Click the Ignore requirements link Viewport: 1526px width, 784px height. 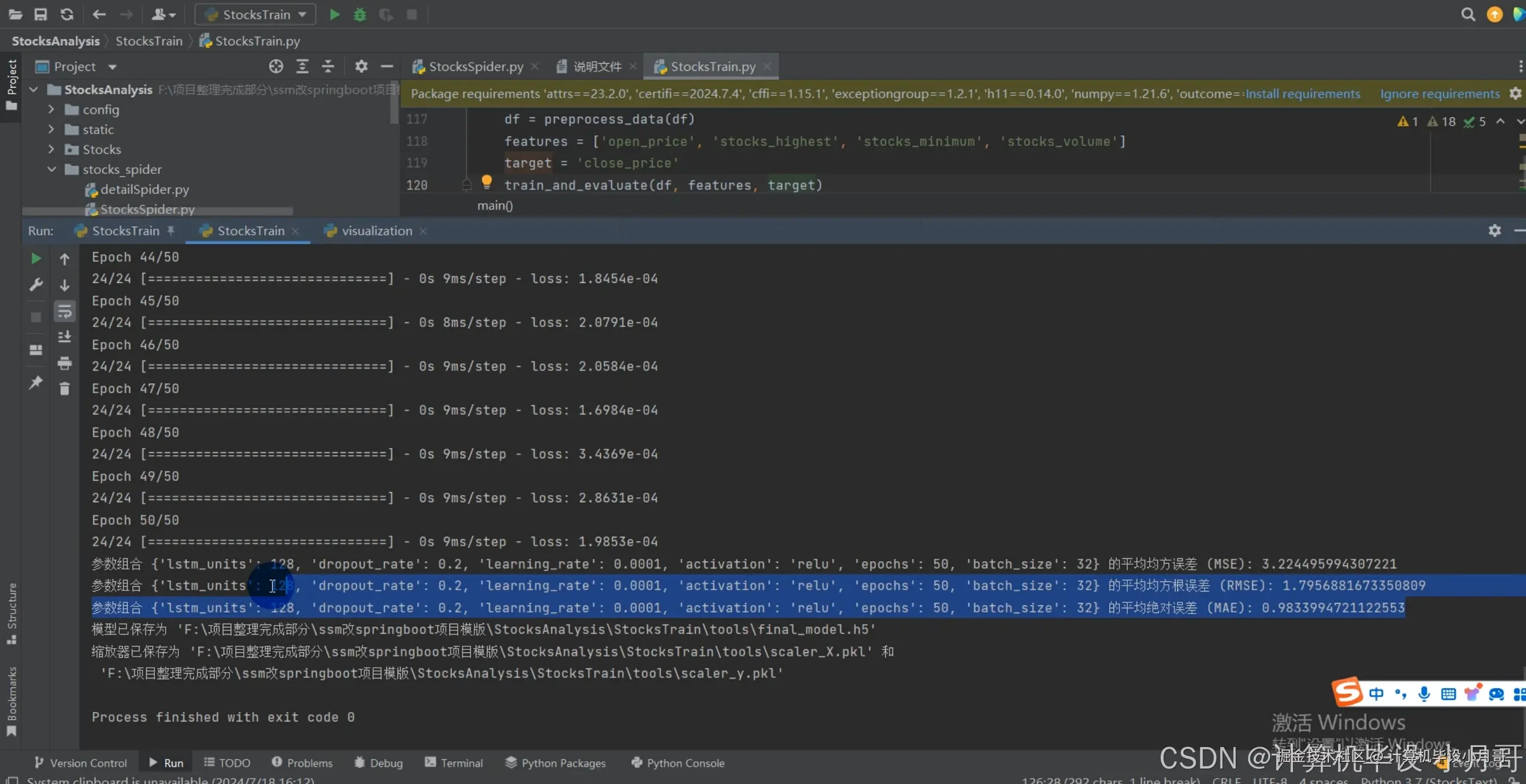point(1440,94)
